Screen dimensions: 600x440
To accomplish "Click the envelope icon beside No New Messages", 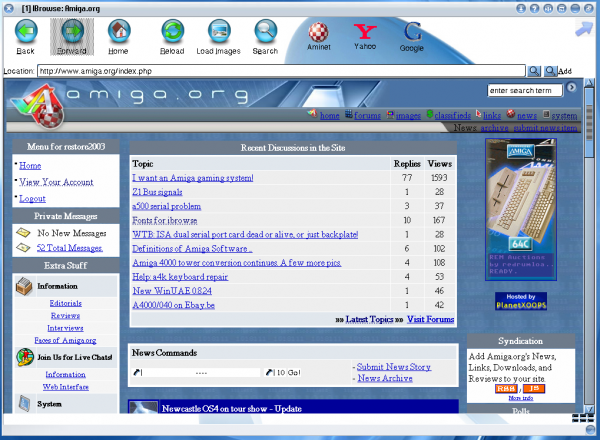I will 23,232.
